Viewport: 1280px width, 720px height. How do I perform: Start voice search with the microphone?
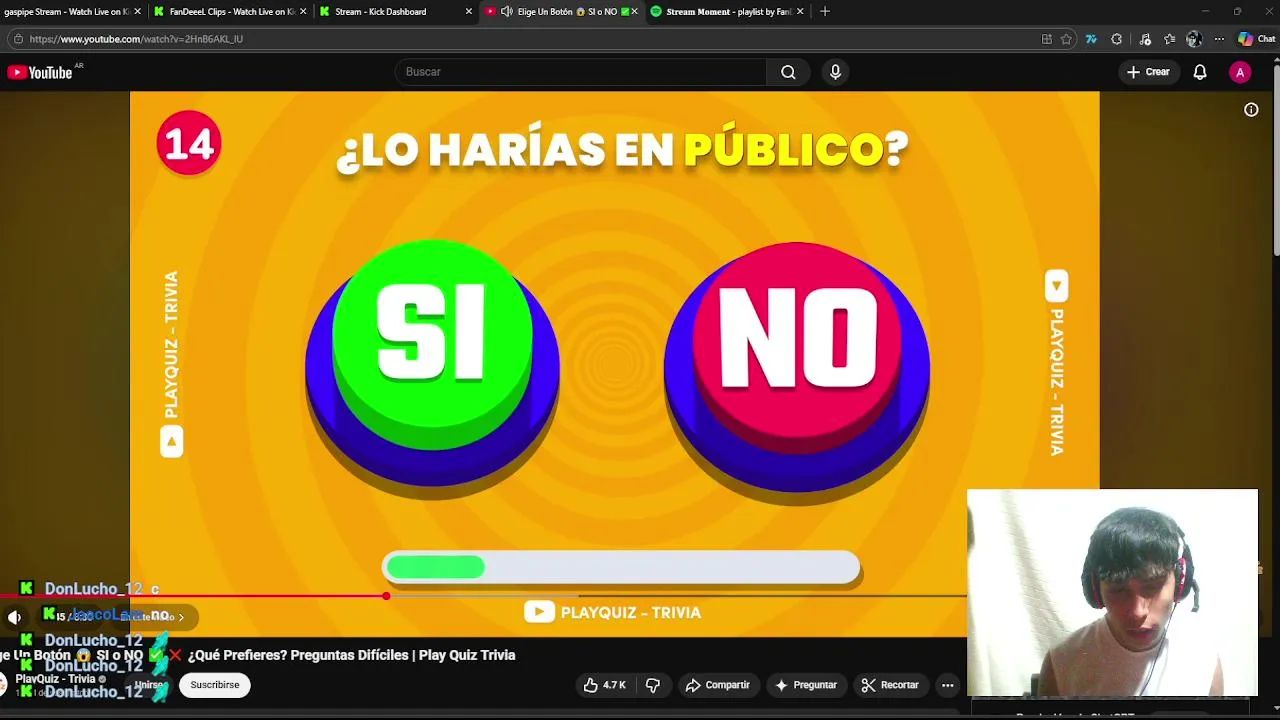[835, 72]
